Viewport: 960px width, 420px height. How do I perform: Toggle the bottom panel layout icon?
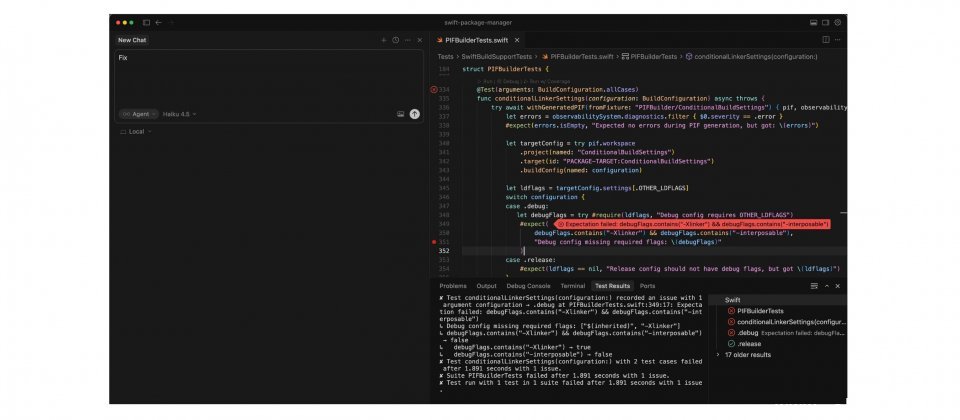coord(813,22)
